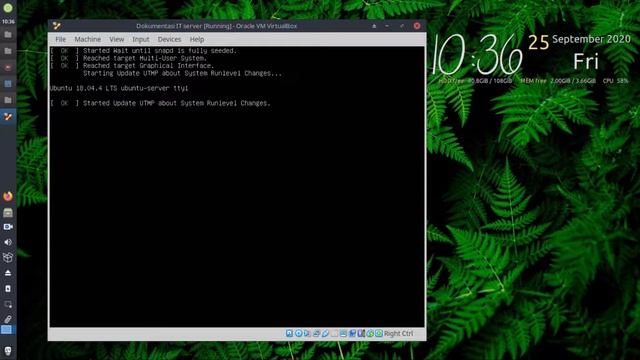Open the paperclip clipboard icon
The width and height of the screenshot is (640, 360).
tap(8, 319)
